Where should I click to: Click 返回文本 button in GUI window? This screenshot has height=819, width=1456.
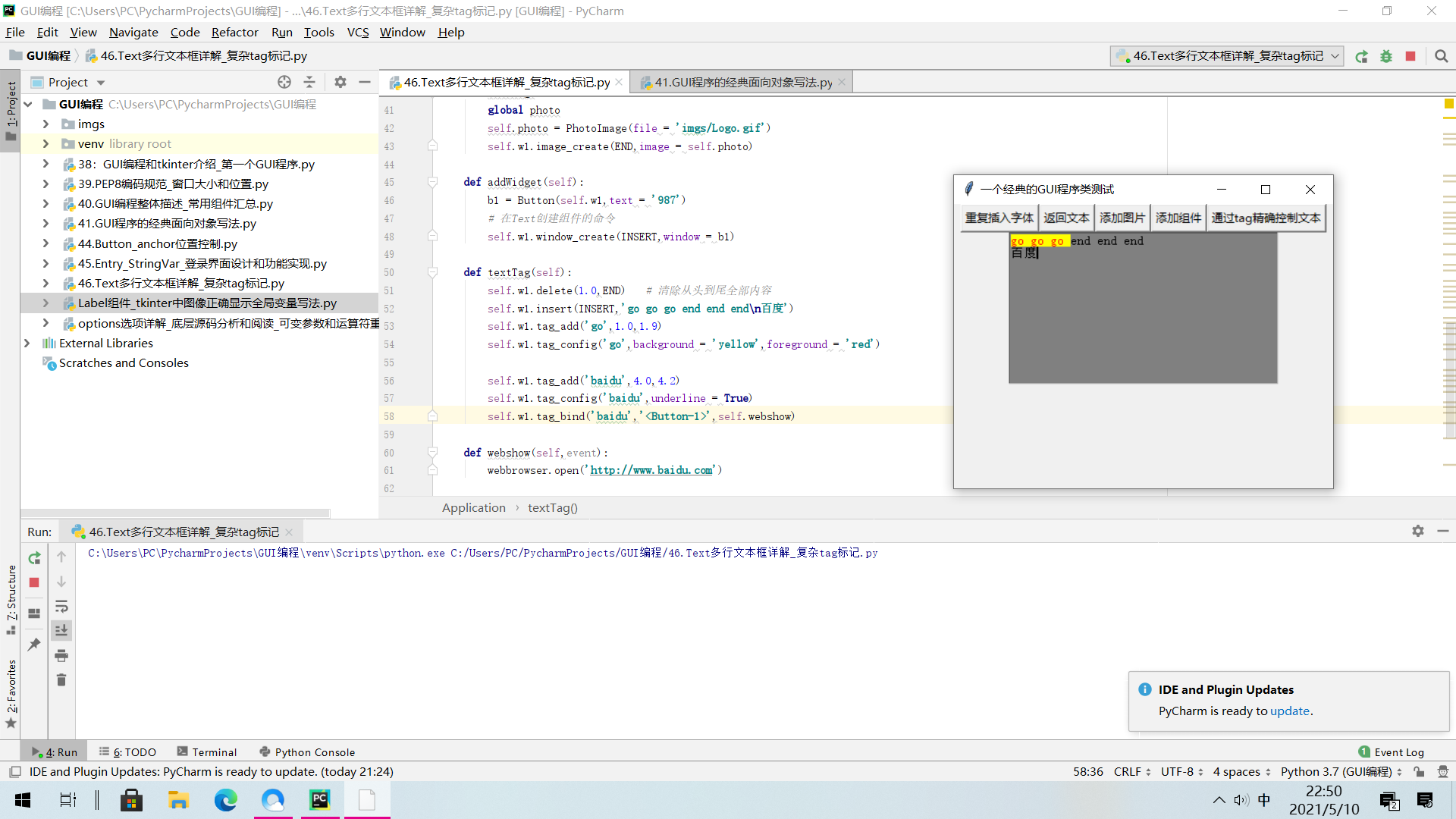[x=1066, y=218]
